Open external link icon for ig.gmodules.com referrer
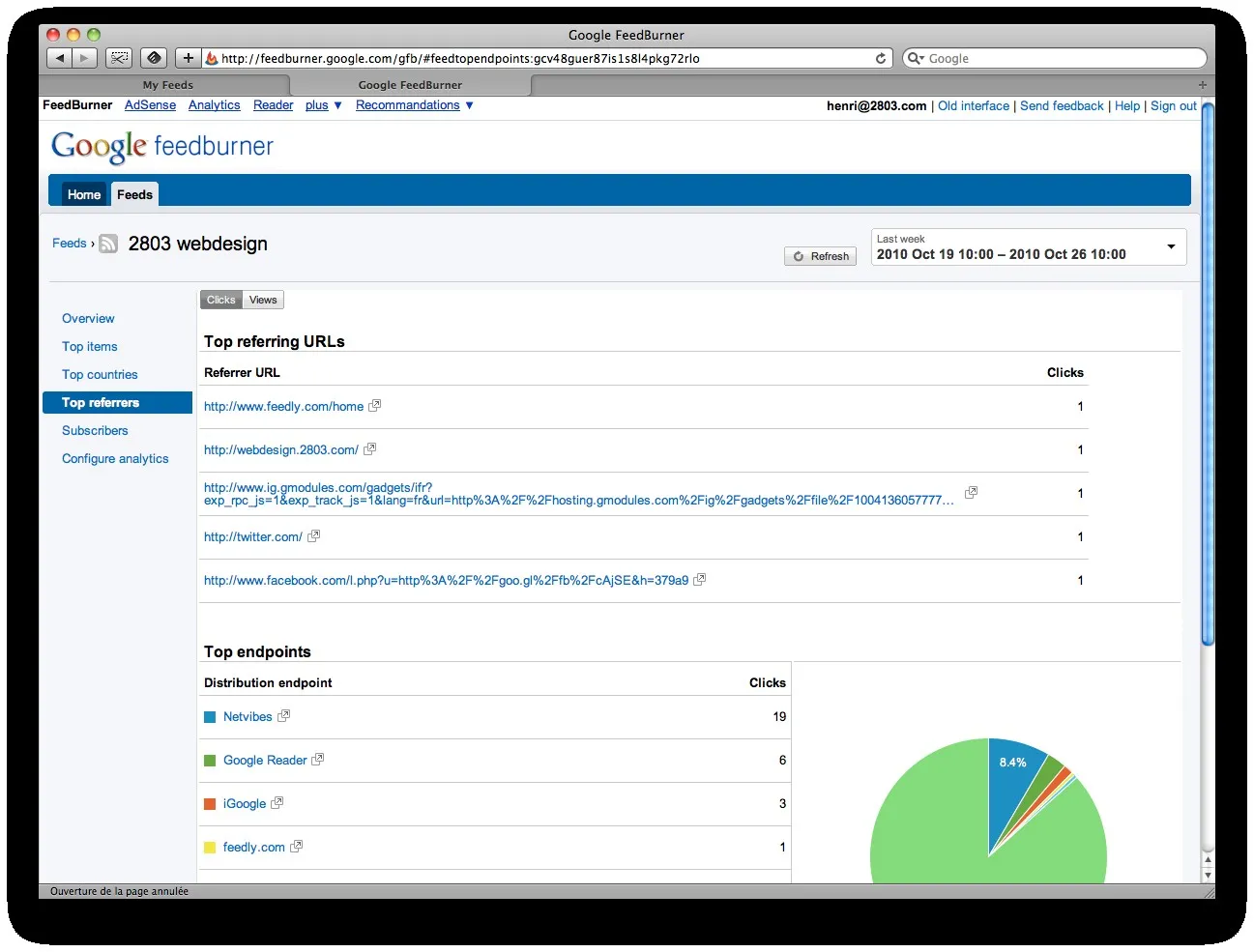The image size is (1254, 952). (971, 493)
